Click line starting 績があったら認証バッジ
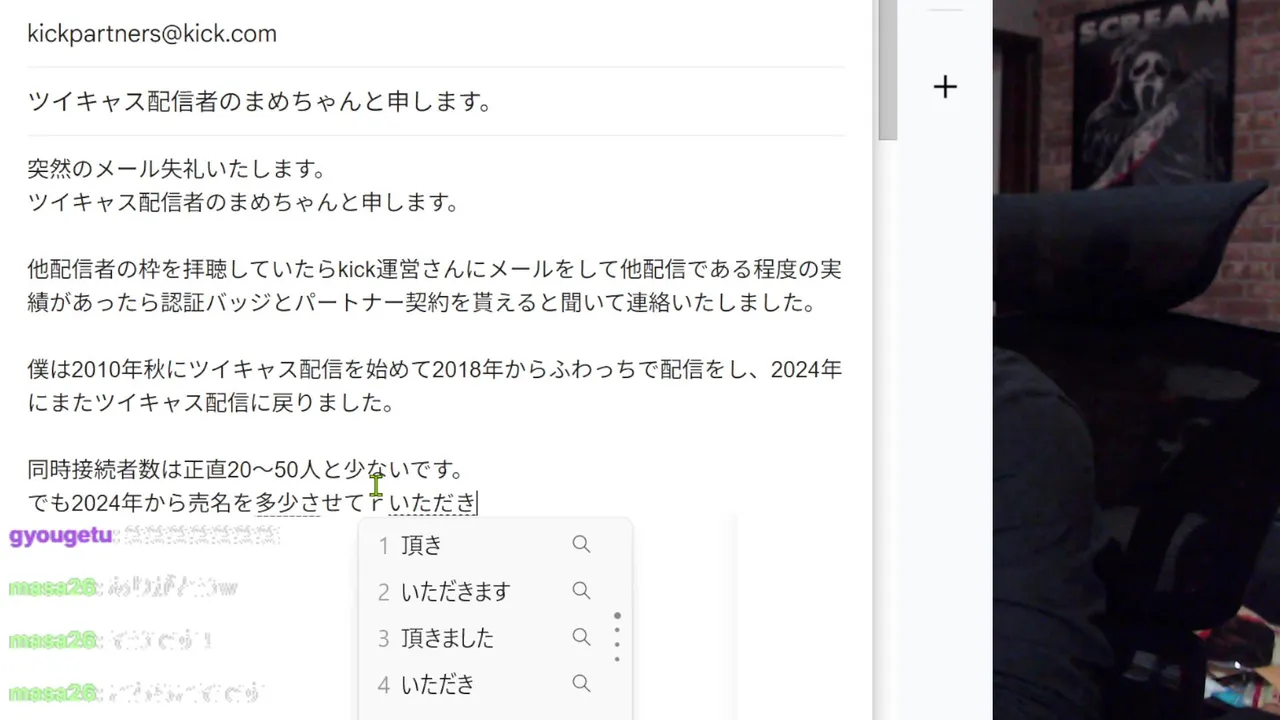The image size is (1280, 720). pos(422,303)
